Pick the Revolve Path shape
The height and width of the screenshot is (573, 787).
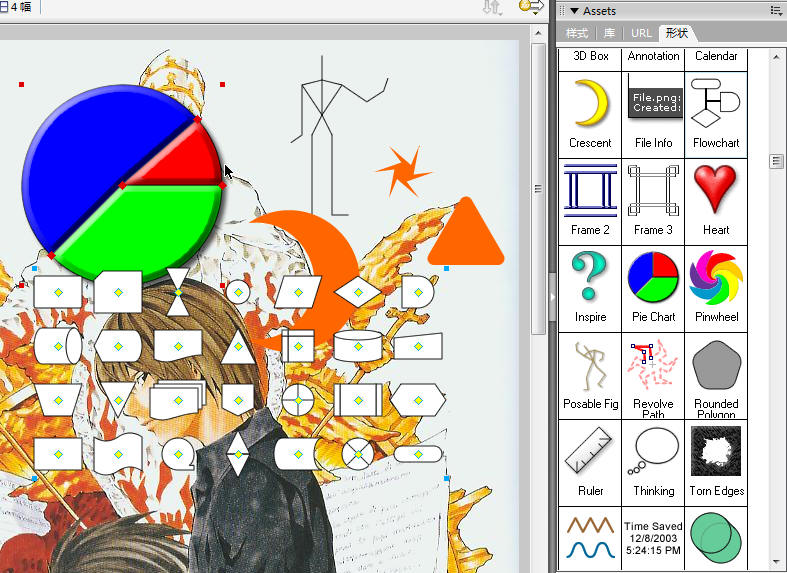pyautogui.click(x=653, y=376)
